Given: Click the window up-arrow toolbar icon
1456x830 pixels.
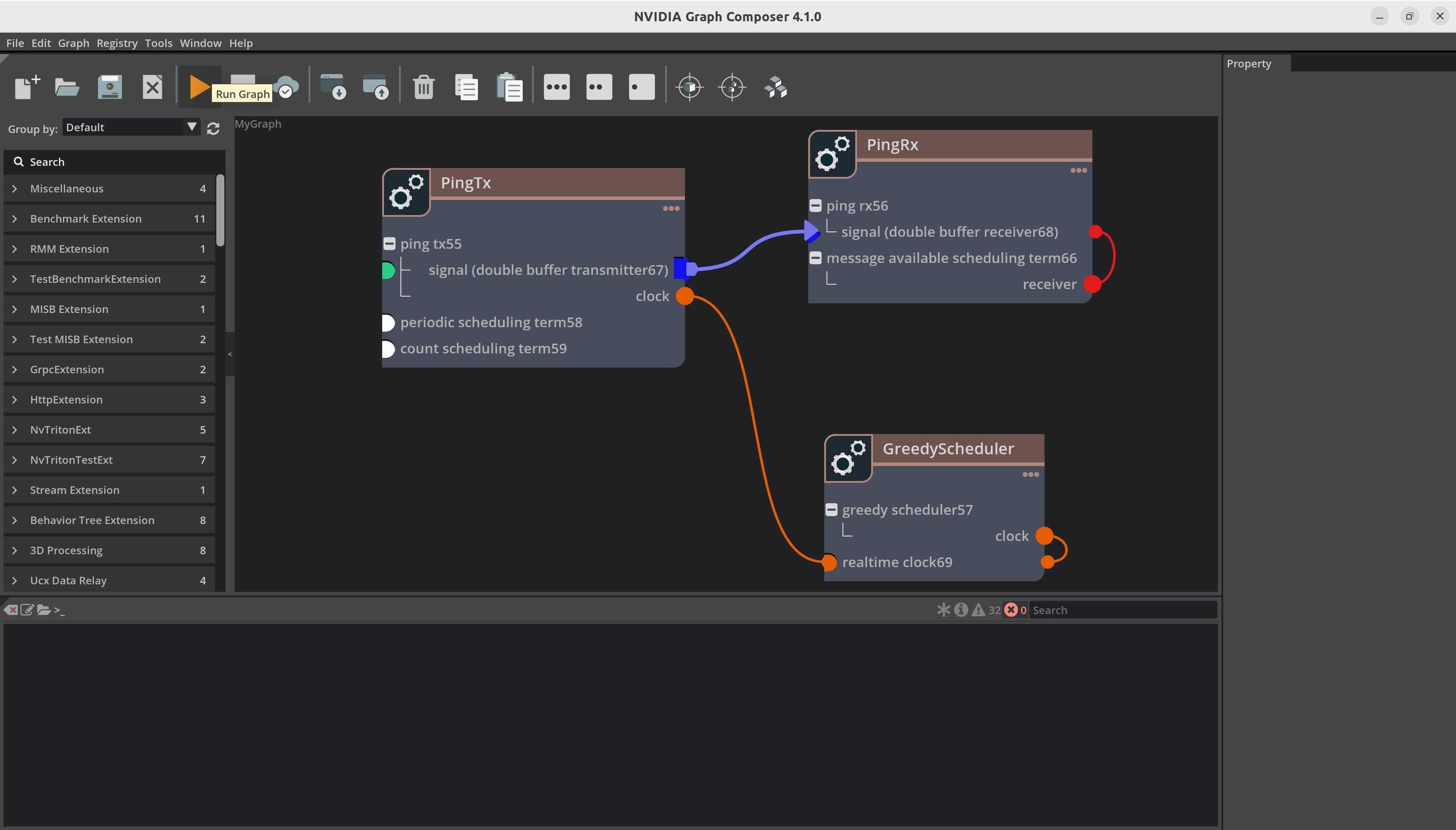Looking at the screenshot, I should click(x=376, y=87).
